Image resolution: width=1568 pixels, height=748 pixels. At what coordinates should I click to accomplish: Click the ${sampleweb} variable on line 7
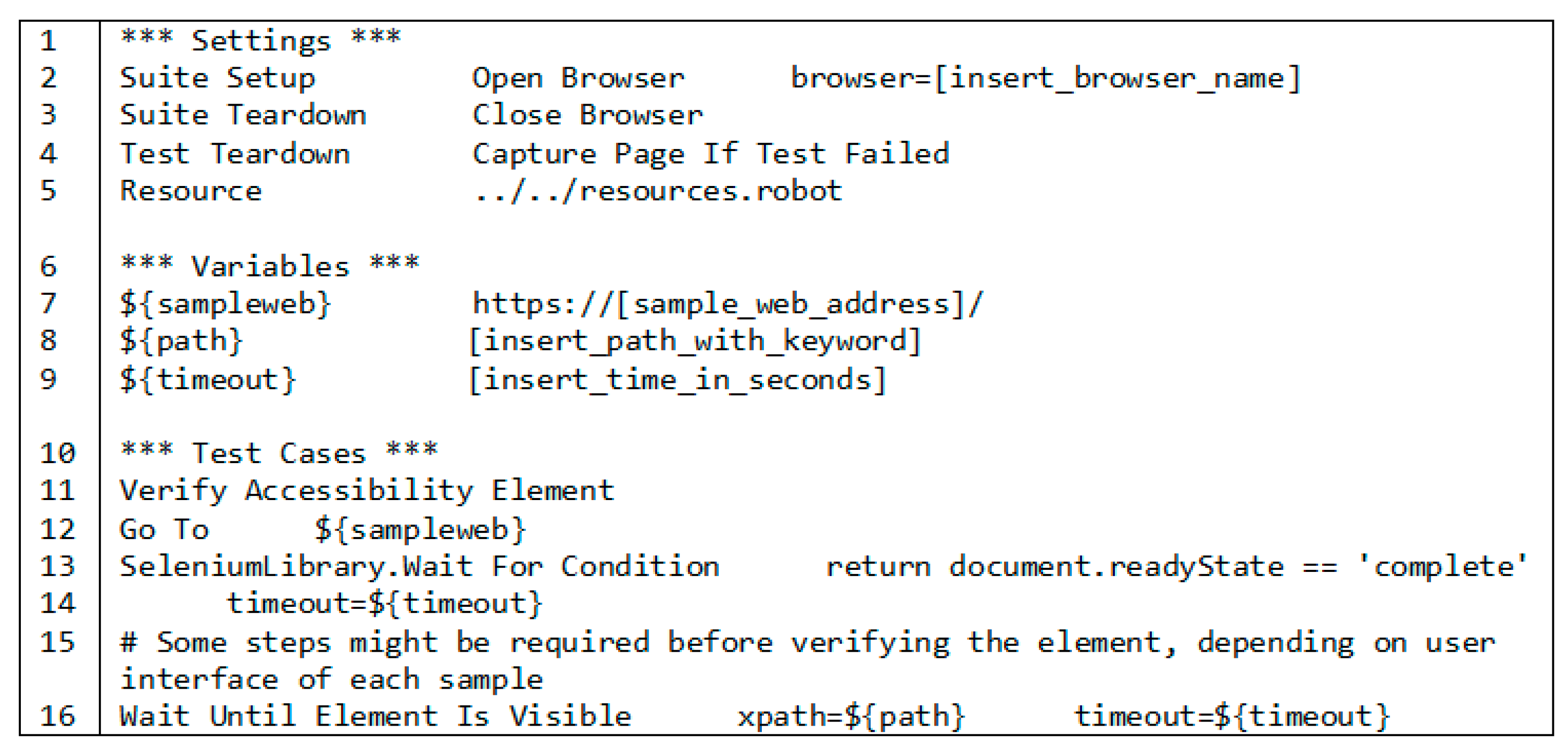(x=225, y=303)
